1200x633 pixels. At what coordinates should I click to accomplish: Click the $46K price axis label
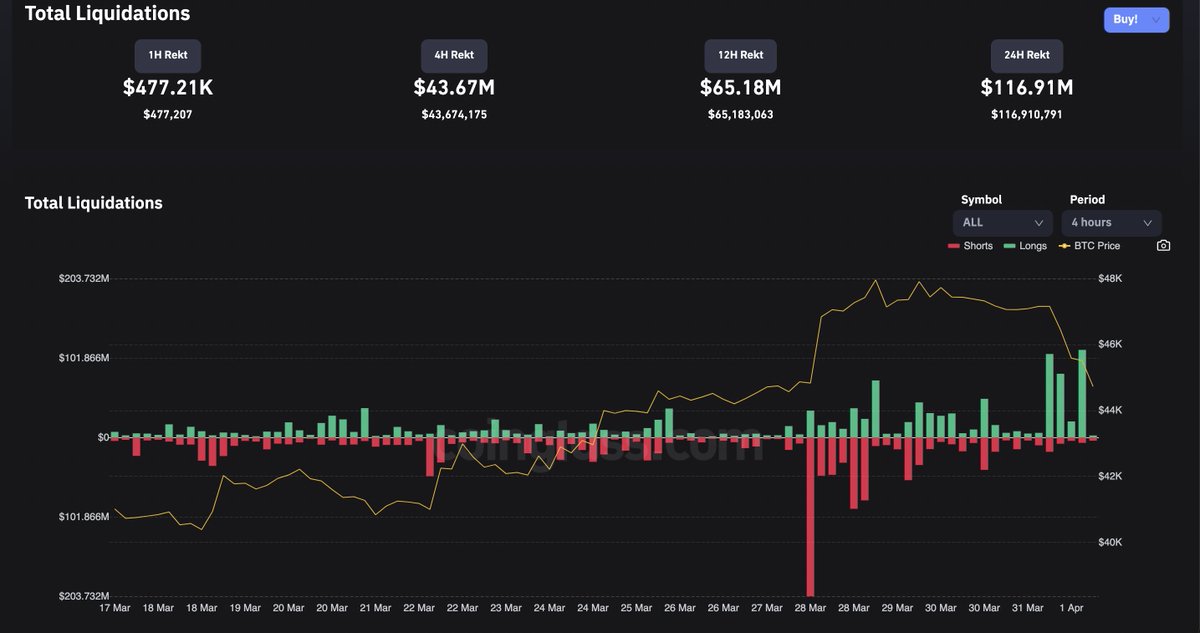click(x=1111, y=344)
